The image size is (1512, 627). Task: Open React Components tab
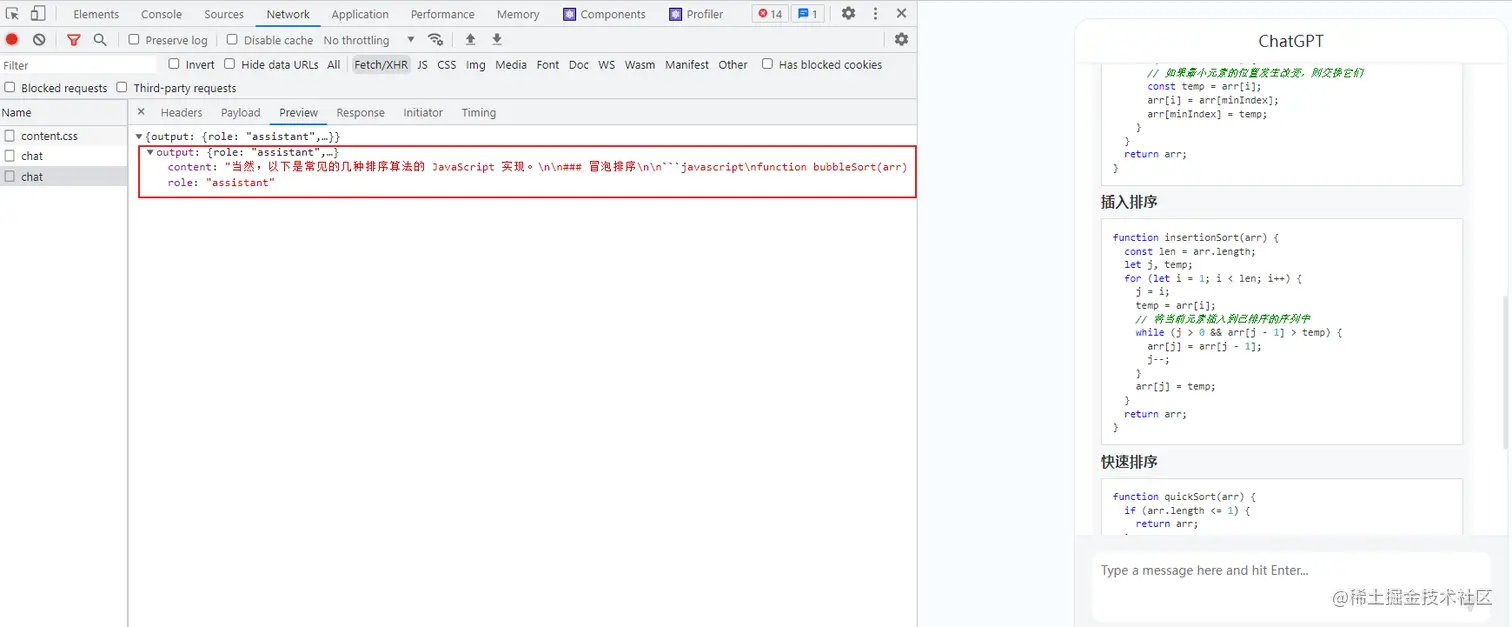point(604,14)
